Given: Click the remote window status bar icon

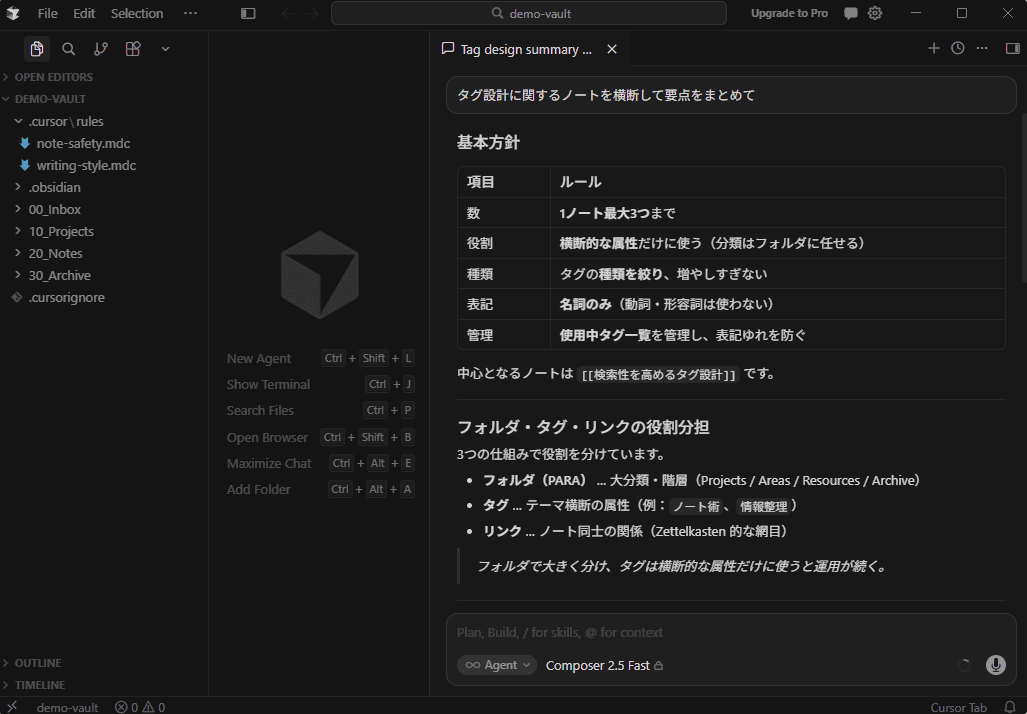Looking at the screenshot, I should 12,707.
